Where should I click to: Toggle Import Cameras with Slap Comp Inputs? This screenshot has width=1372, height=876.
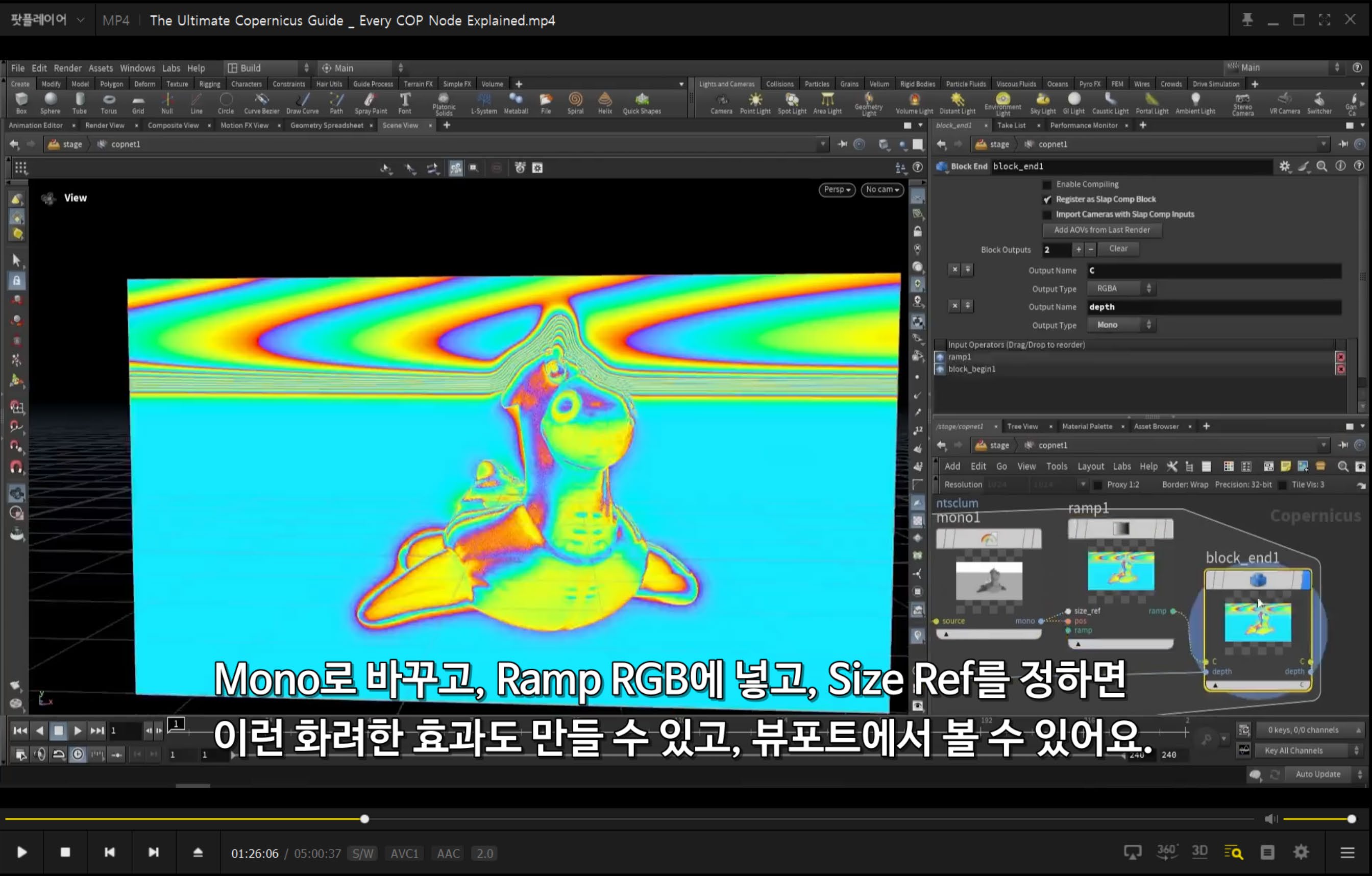1047,215
